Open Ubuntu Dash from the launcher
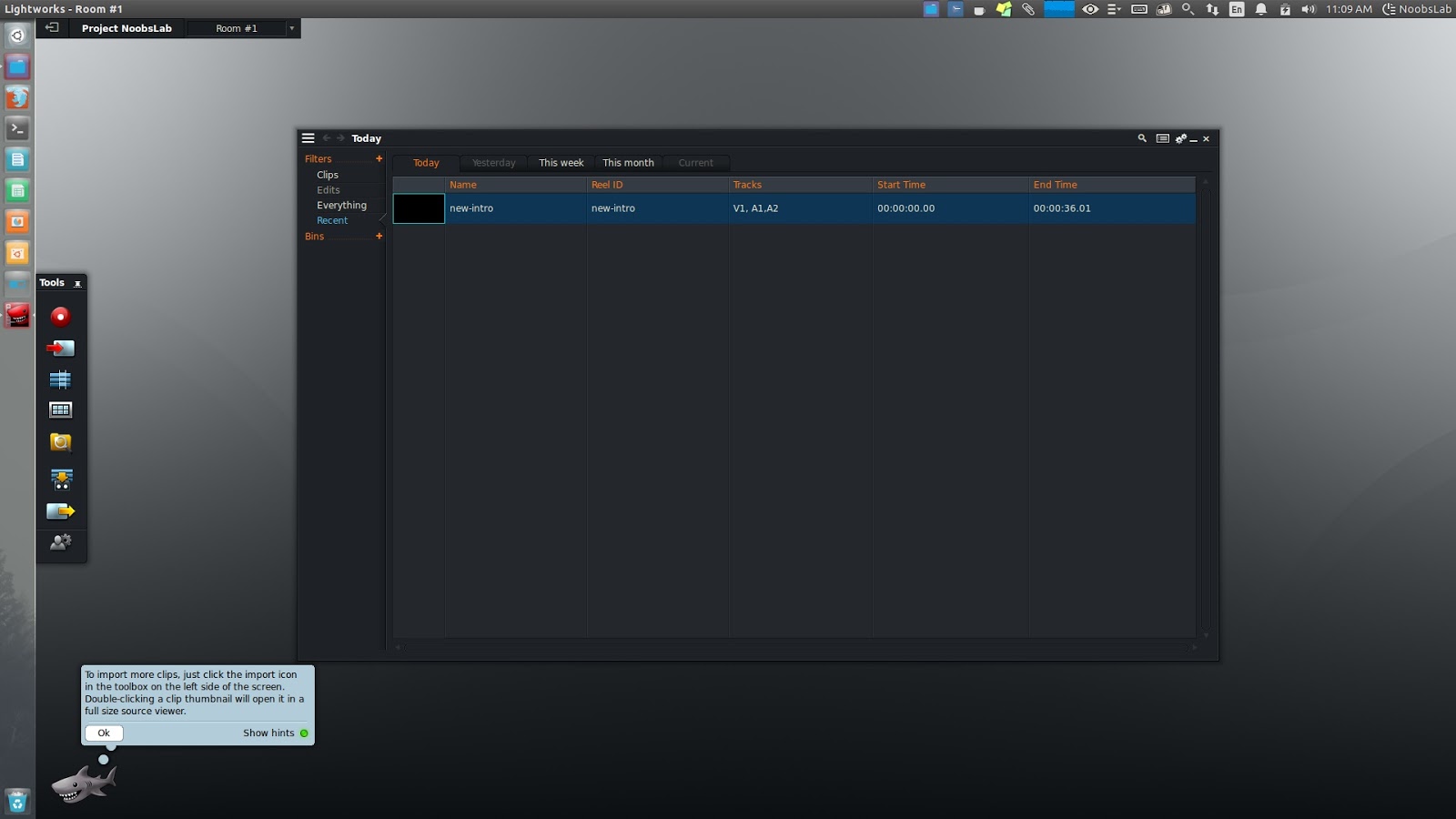This screenshot has height=819, width=1456. click(x=17, y=36)
